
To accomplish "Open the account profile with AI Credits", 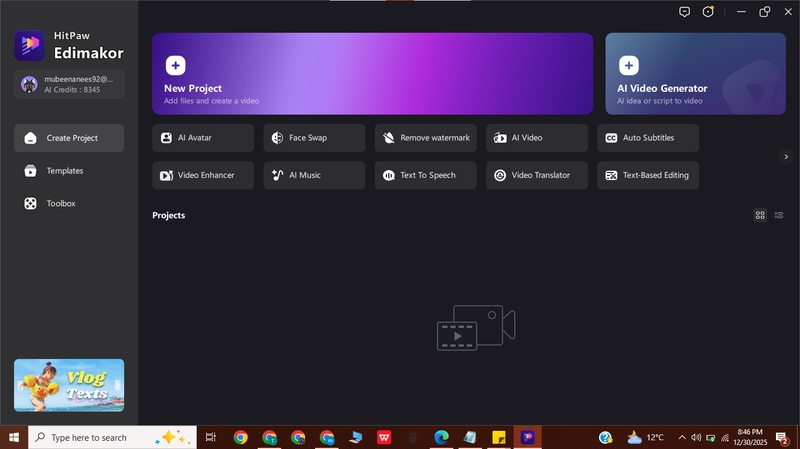I will click(x=69, y=84).
